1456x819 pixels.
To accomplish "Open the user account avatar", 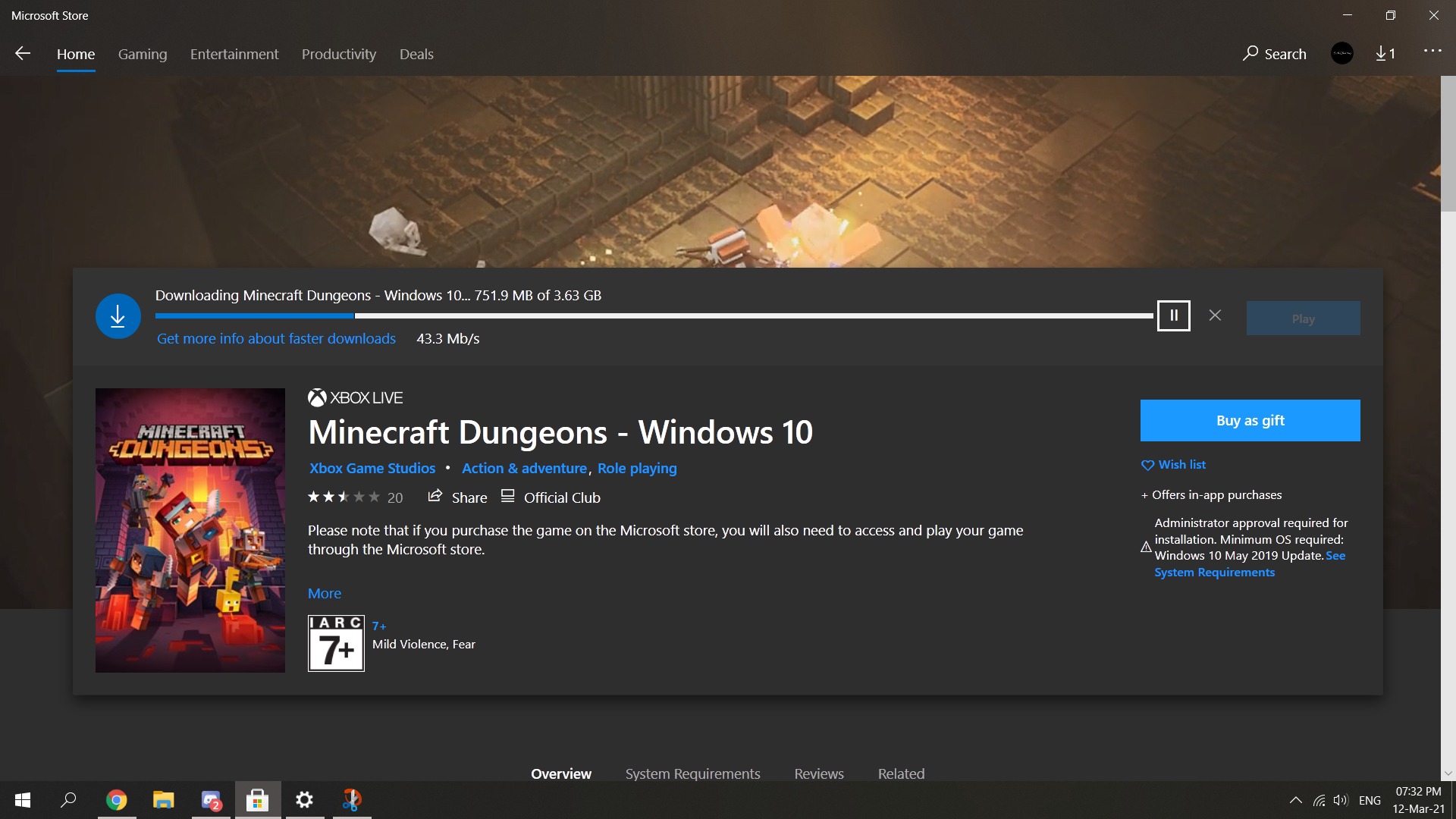I will tap(1342, 53).
